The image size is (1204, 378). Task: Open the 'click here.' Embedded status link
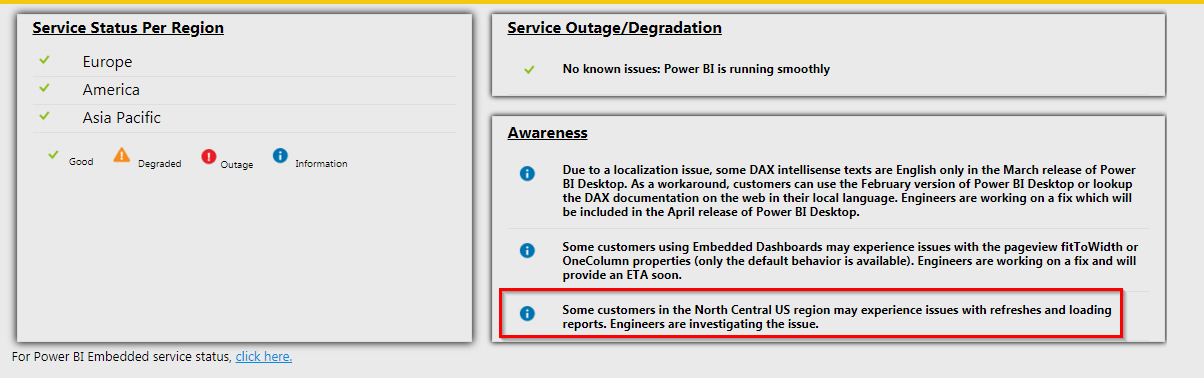click(x=264, y=356)
